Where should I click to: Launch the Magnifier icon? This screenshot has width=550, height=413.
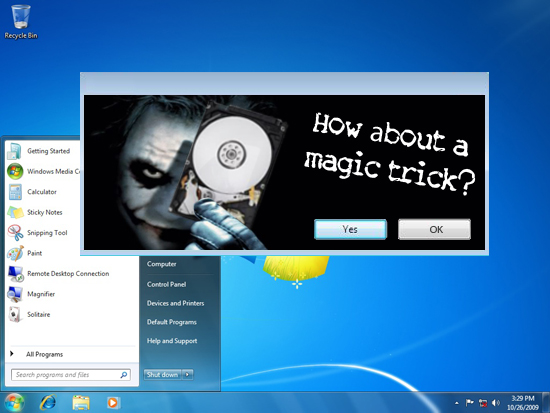(x=15, y=294)
